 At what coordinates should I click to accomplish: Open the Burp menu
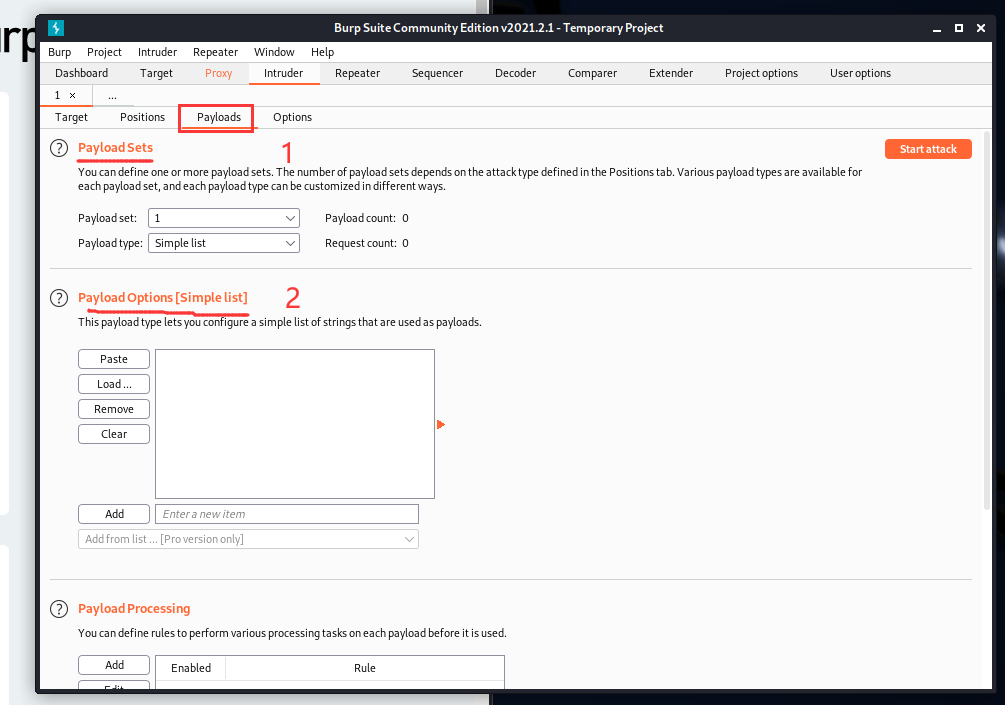click(60, 52)
